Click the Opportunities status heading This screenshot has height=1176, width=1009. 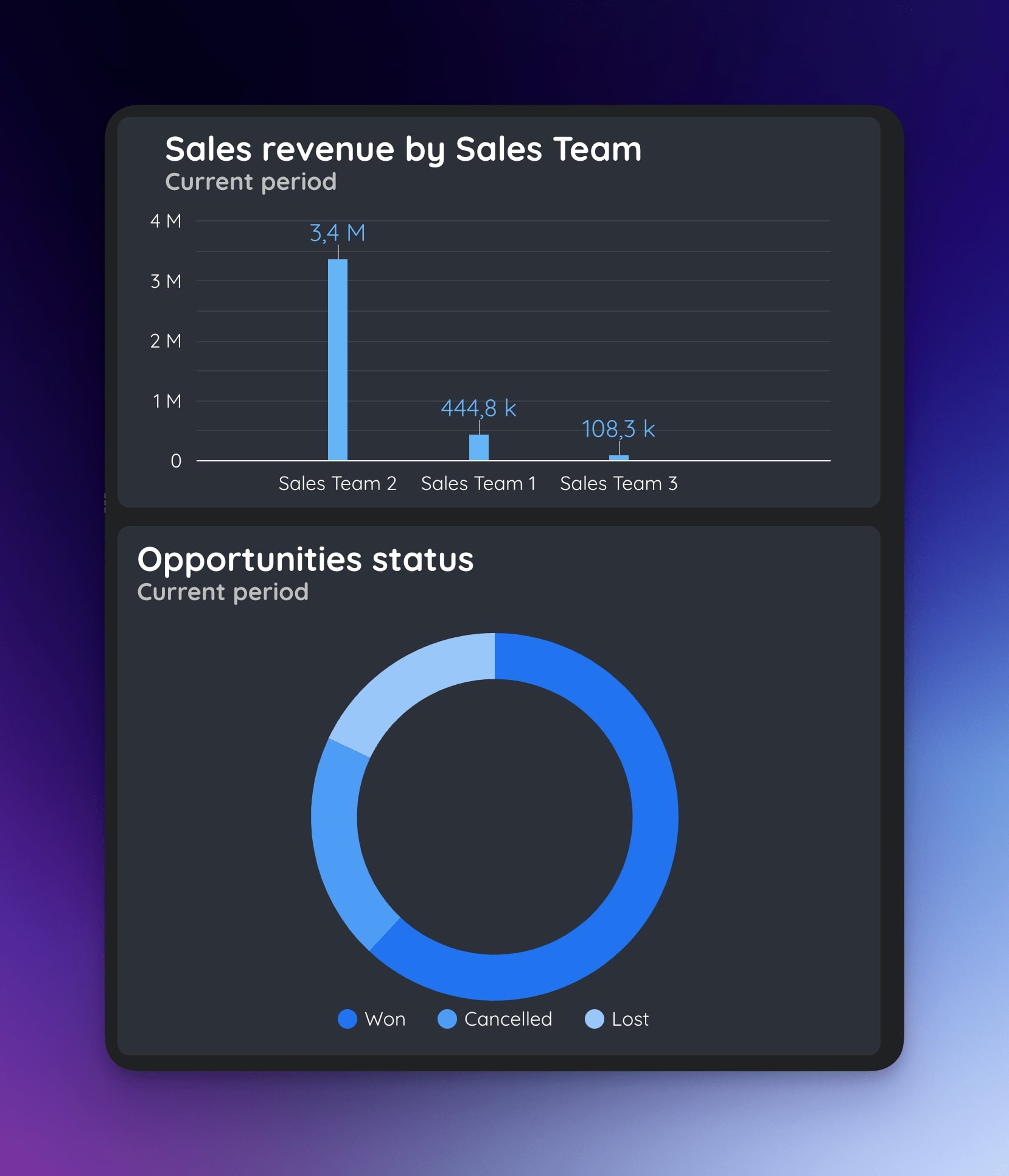click(x=305, y=559)
